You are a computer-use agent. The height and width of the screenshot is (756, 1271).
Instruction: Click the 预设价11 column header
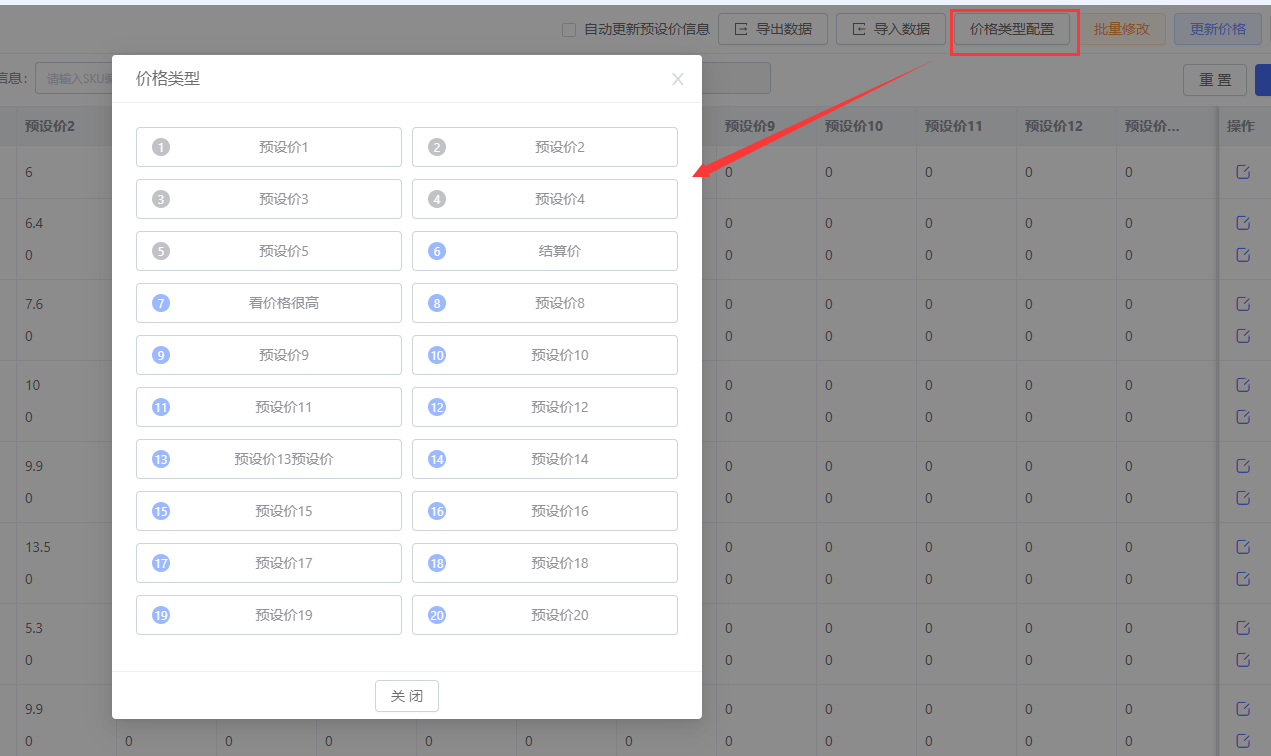954,126
